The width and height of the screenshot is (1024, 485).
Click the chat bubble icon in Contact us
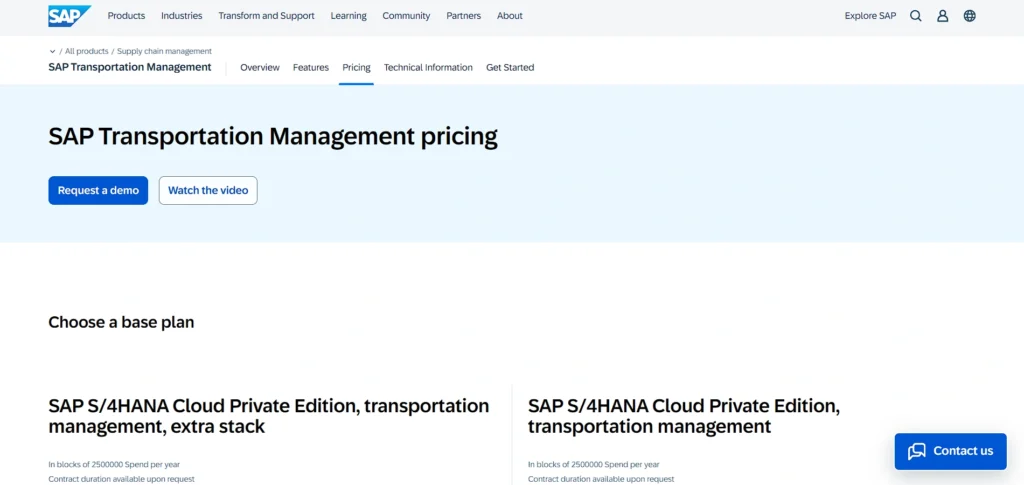(917, 451)
